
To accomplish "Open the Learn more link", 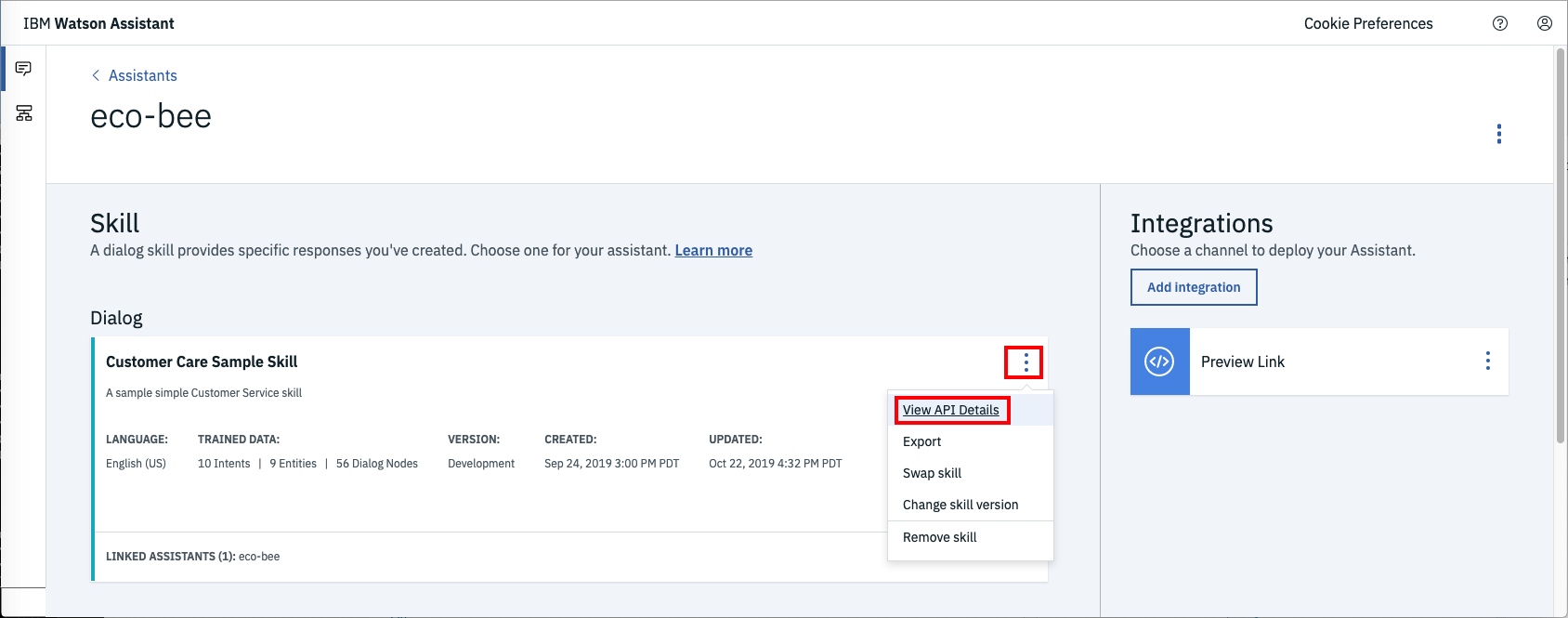I will (713, 250).
